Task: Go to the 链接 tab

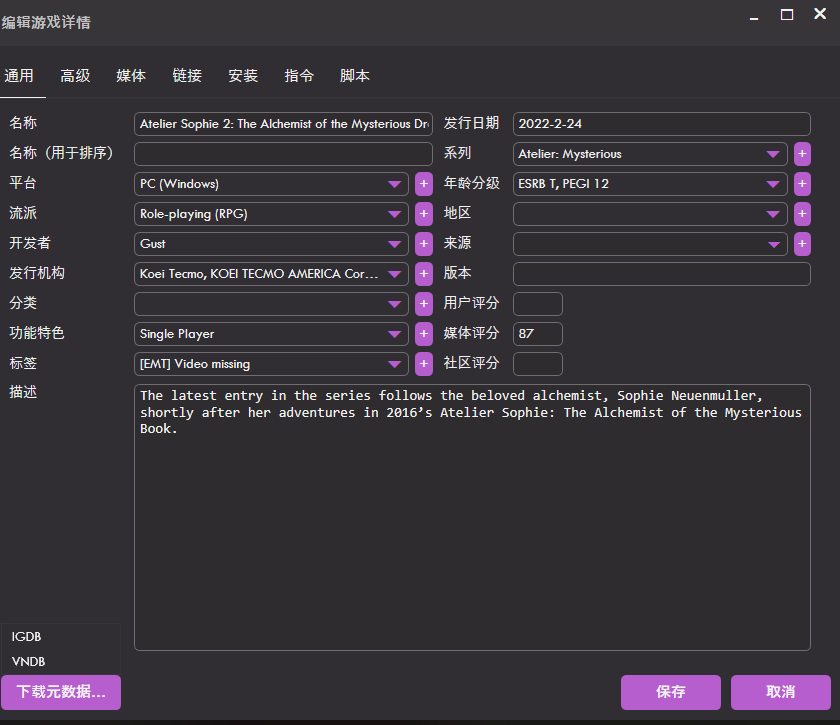Action: (x=187, y=76)
